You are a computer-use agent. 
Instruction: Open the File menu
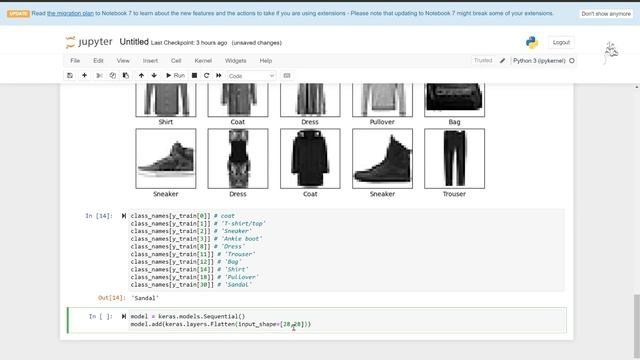pyautogui.click(x=75, y=60)
